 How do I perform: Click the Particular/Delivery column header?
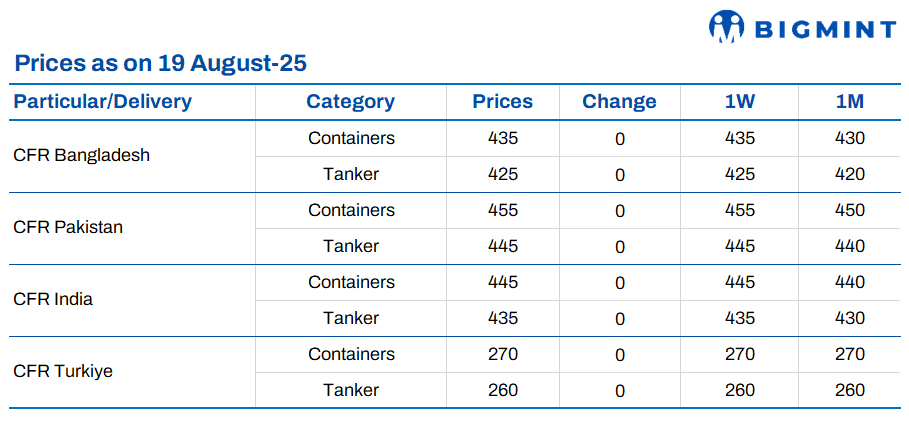click(103, 101)
